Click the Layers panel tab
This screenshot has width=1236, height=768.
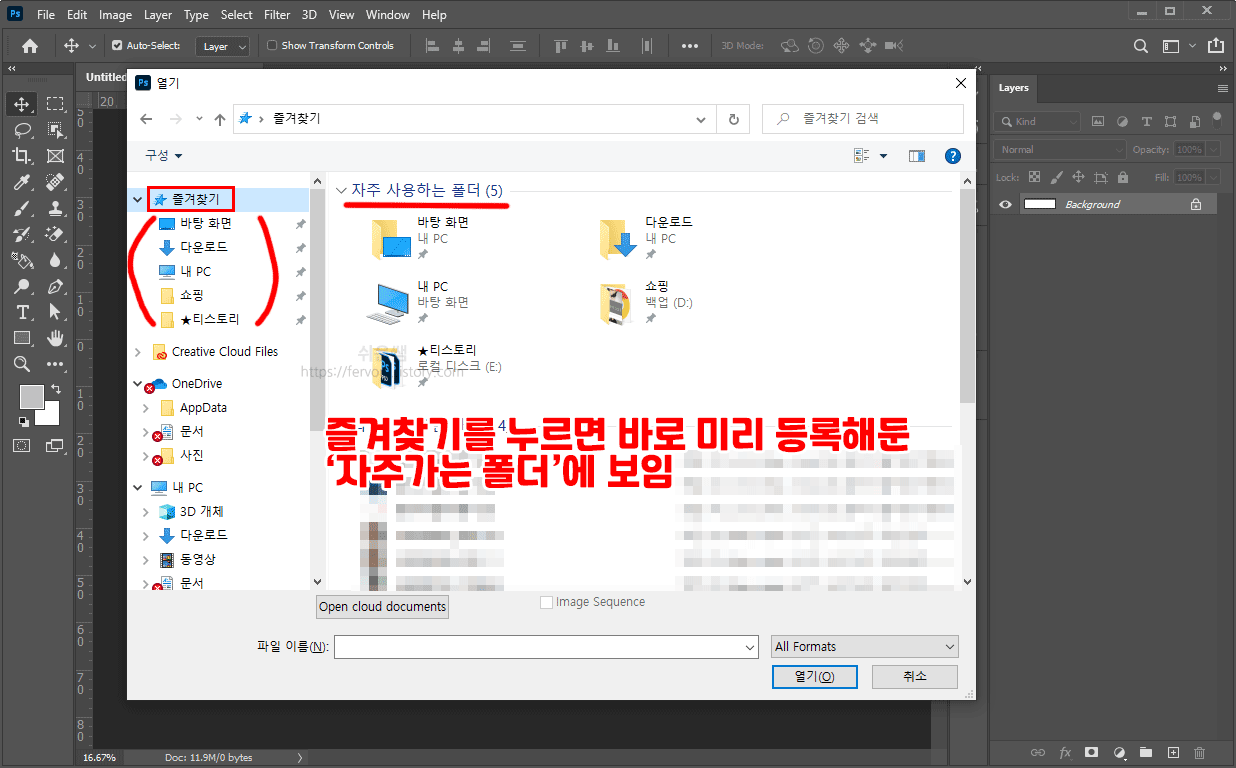(x=1013, y=88)
